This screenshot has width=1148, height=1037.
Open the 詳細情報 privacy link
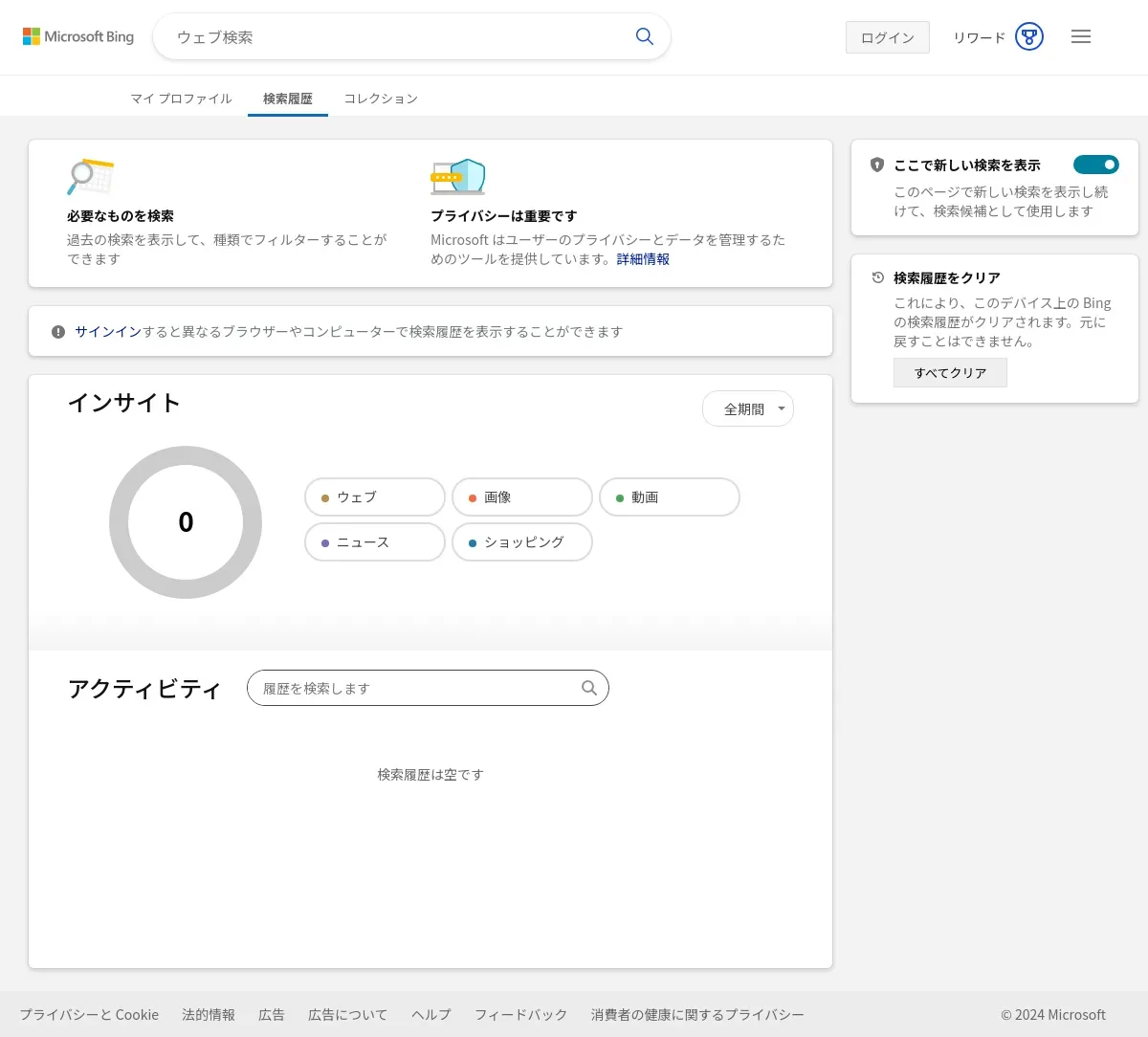643,259
